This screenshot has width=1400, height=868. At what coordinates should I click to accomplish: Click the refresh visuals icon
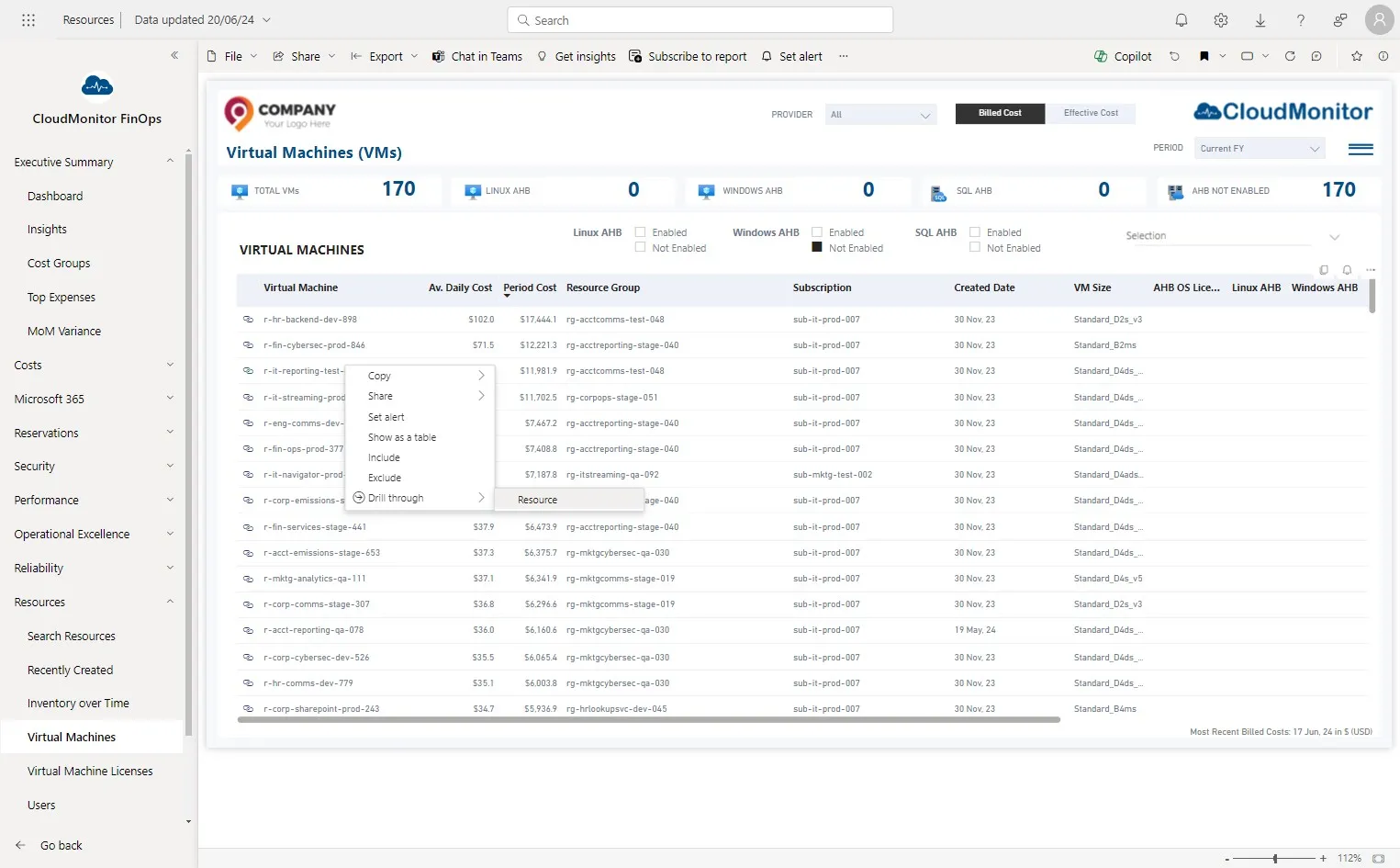pos(1290,56)
